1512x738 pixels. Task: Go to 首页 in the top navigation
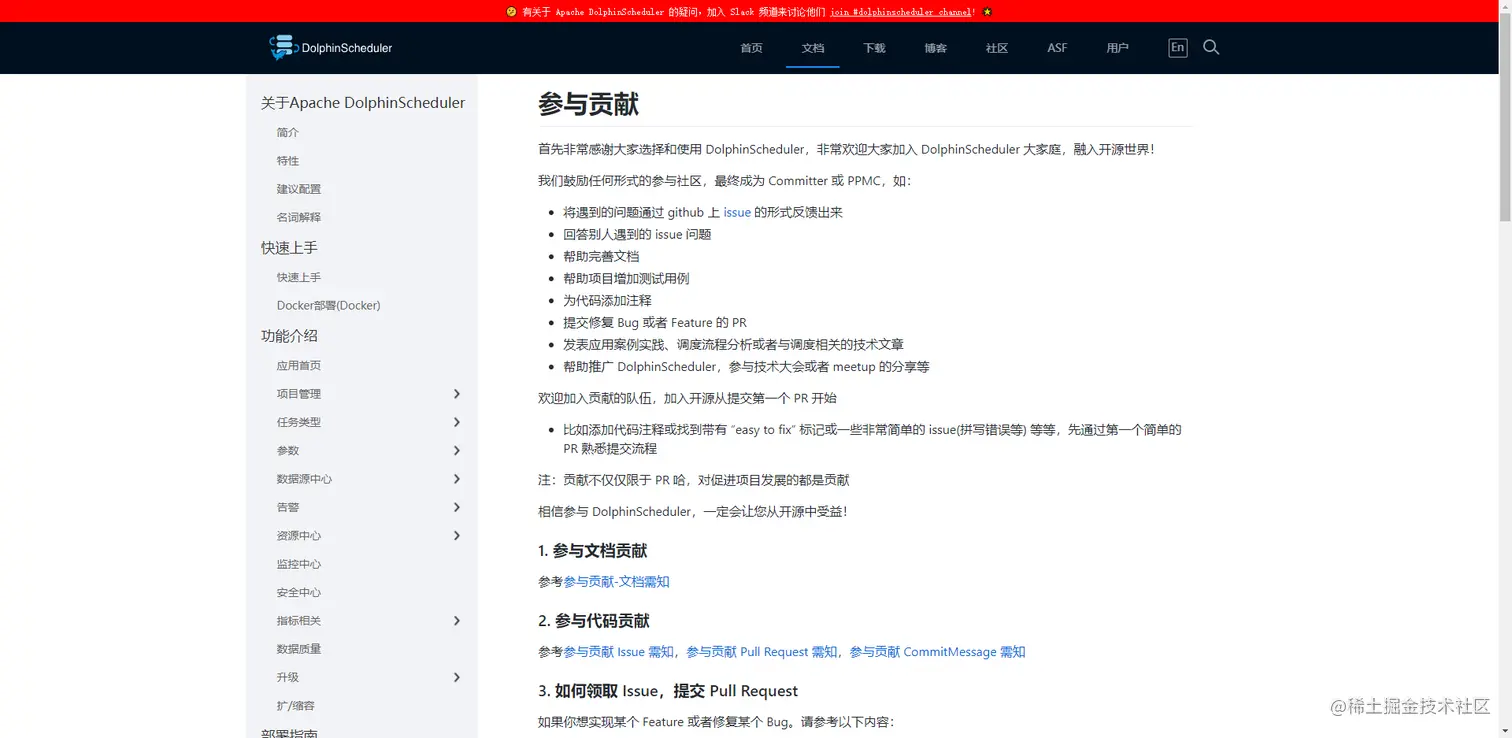751,48
